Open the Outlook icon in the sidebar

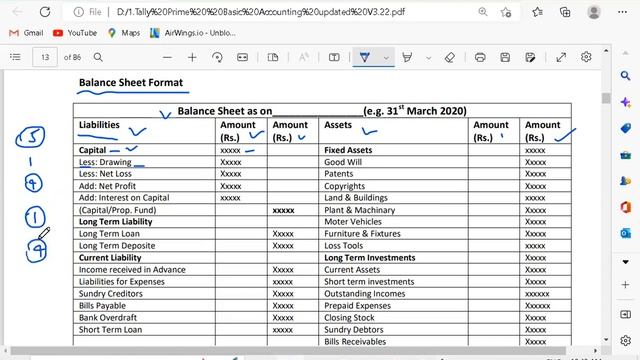click(x=625, y=233)
